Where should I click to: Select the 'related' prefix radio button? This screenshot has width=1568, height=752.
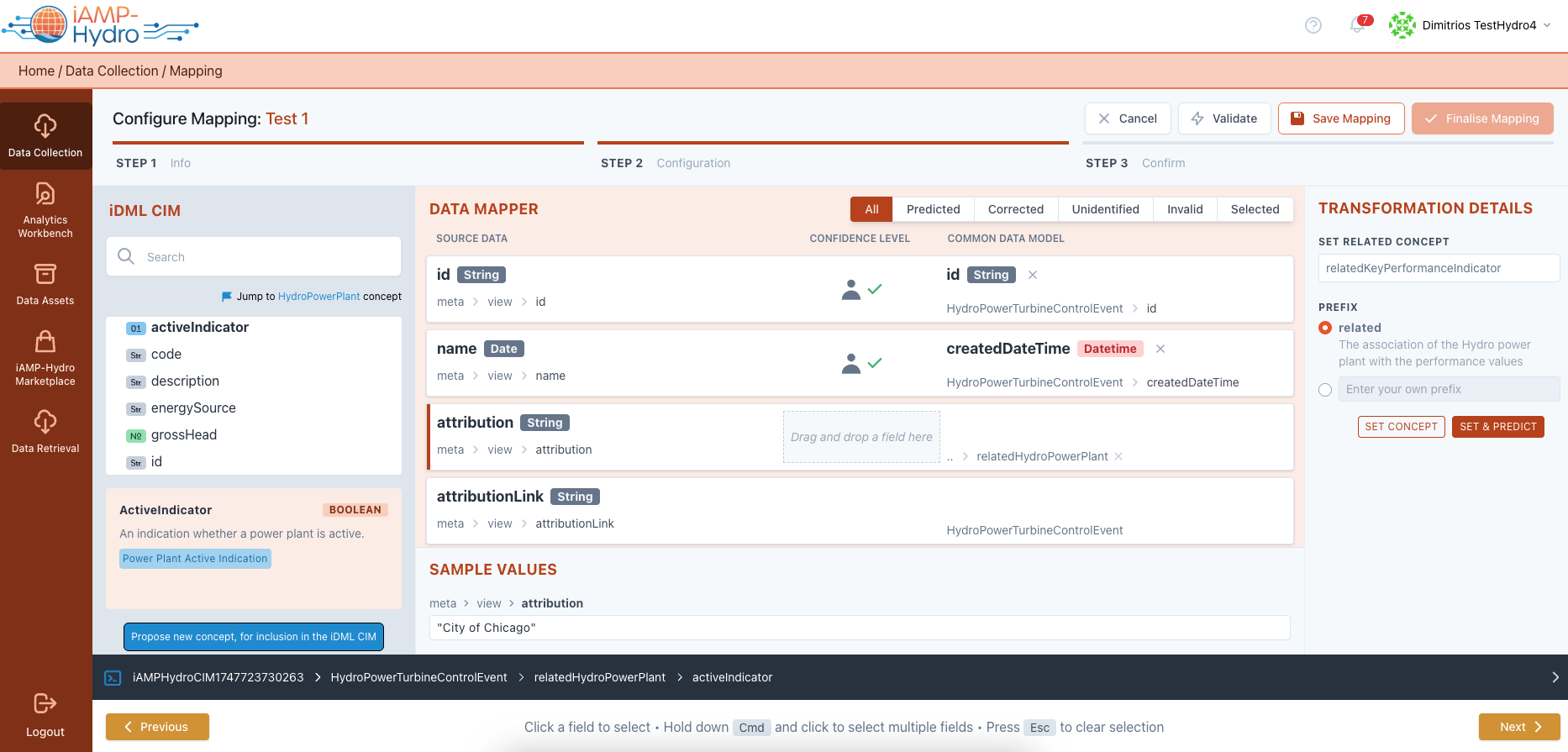(1325, 328)
